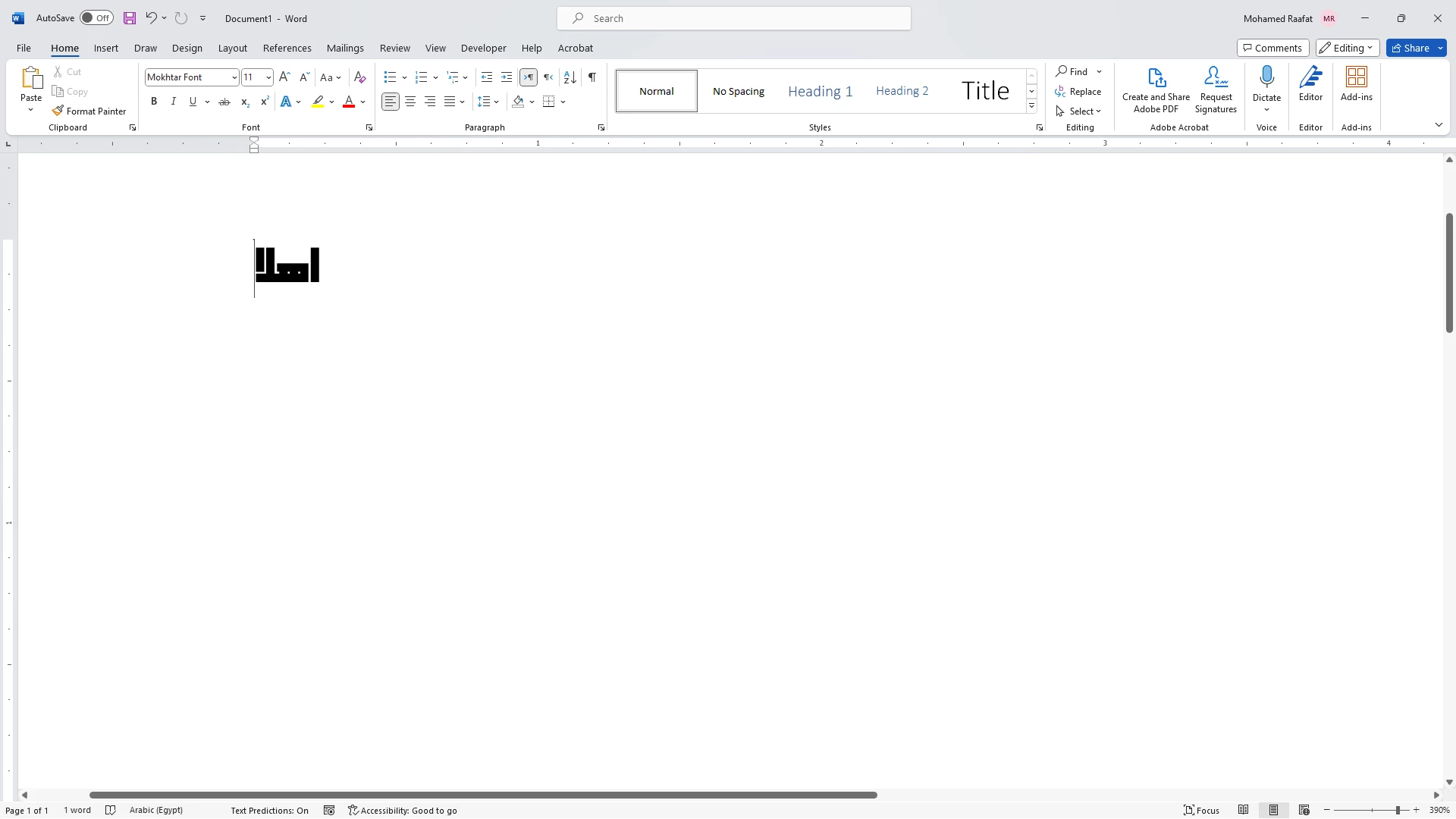
Task: Click the Increase Indent icon
Action: tap(507, 77)
